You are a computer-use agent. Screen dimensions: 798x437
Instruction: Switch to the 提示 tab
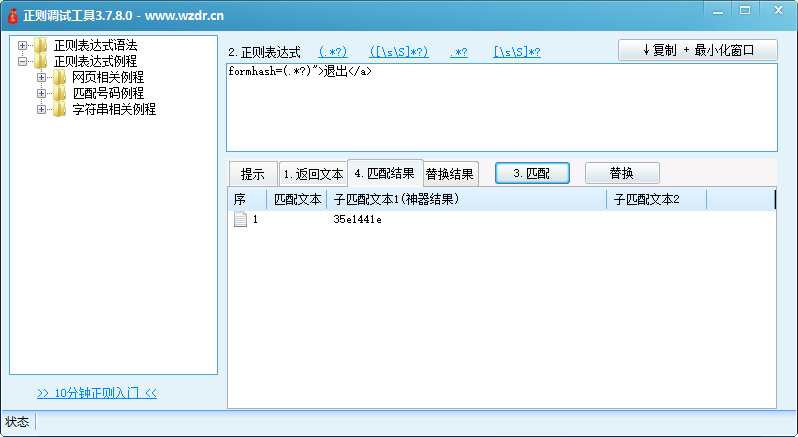tap(252, 174)
